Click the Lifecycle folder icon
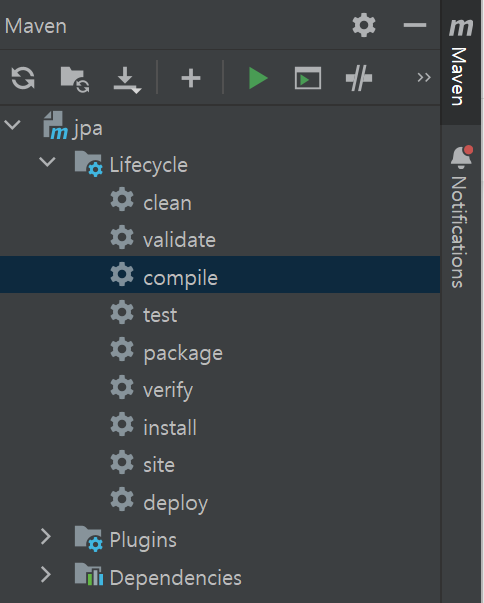484x603 pixels. point(88,163)
